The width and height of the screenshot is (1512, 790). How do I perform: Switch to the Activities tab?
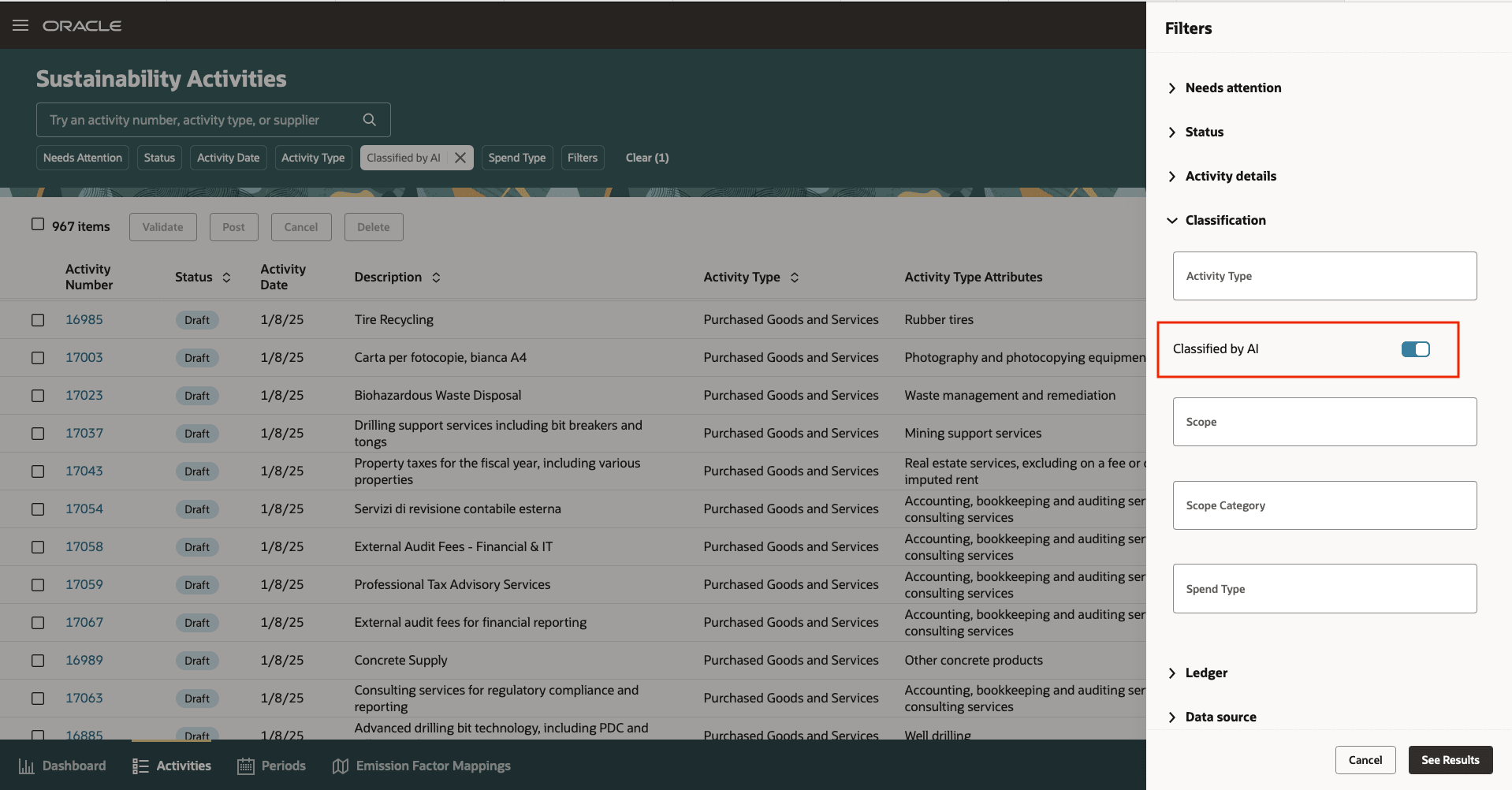(172, 766)
